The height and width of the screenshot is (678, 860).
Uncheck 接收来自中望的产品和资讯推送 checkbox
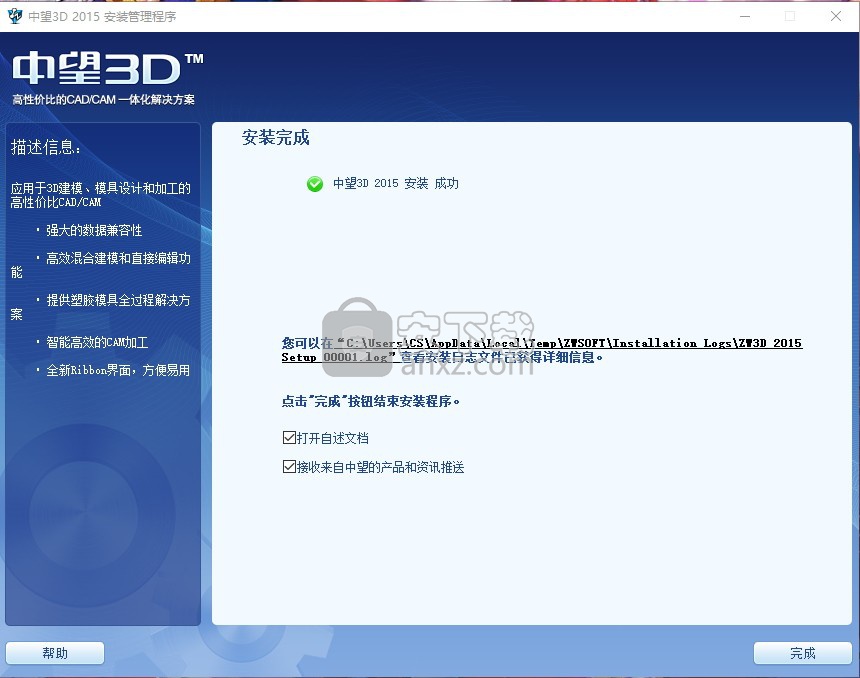point(289,467)
